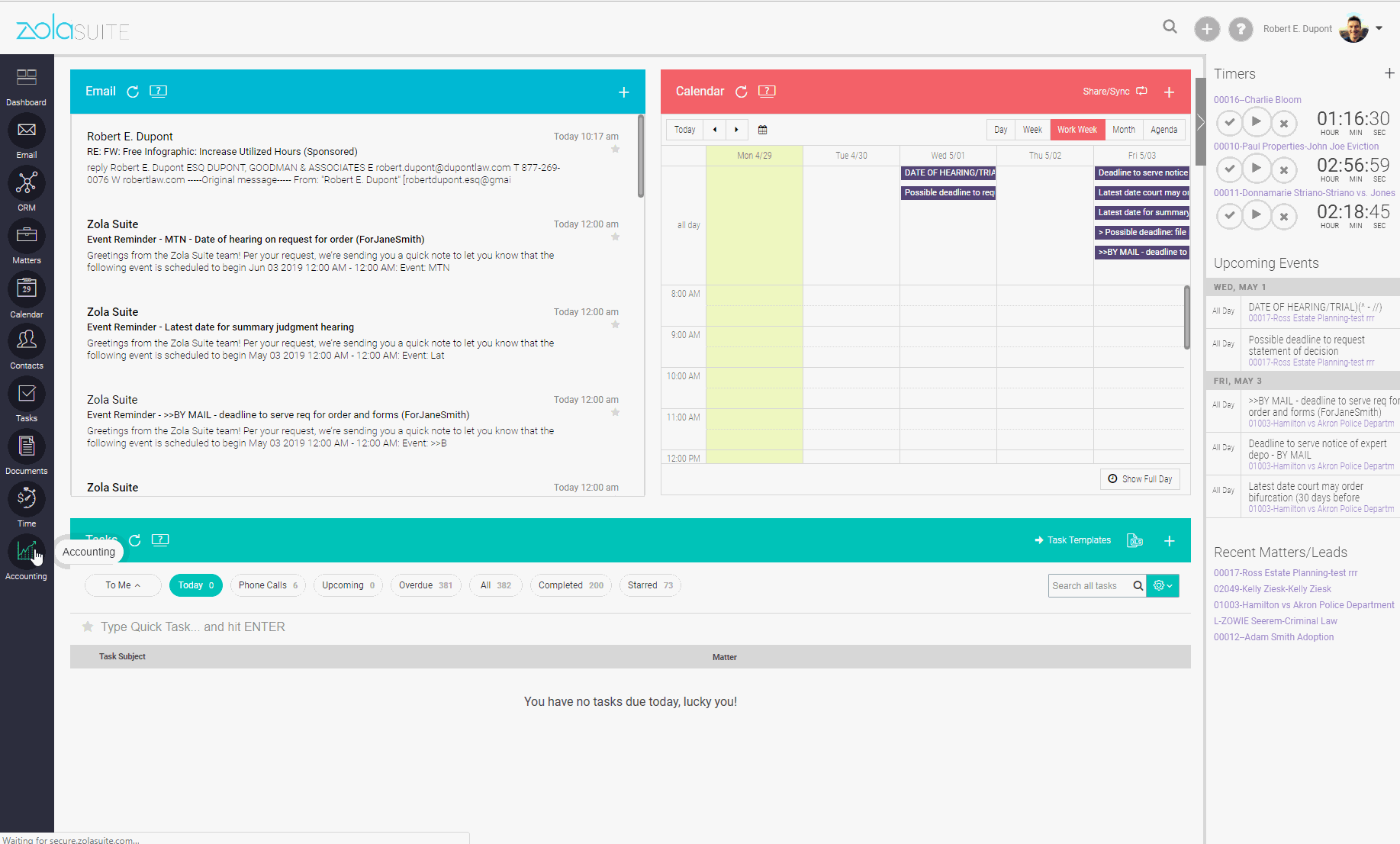Viewport: 1400px width, 844px height.
Task: Open recent matter 00012-Adam Smith Adoption
Action: [x=1274, y=637]
